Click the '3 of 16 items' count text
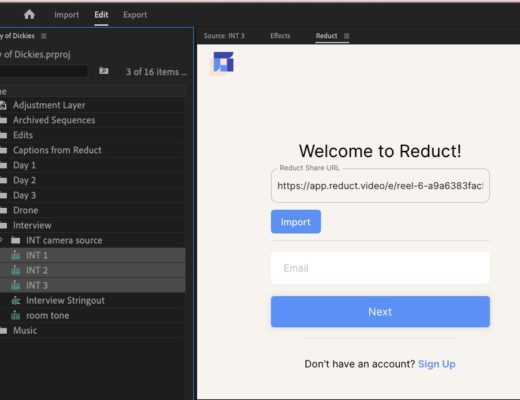The width and height of the screenshot is (520, 400). pyautogui.click(x=156, y=72)
